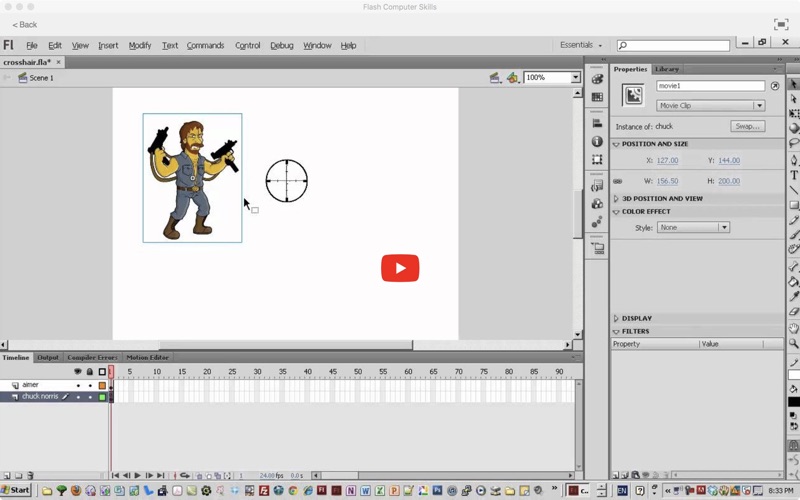Click the black fill color swatch
Image resolution: width=800 pixels, height=500 pixels.
tap(793, 403)
